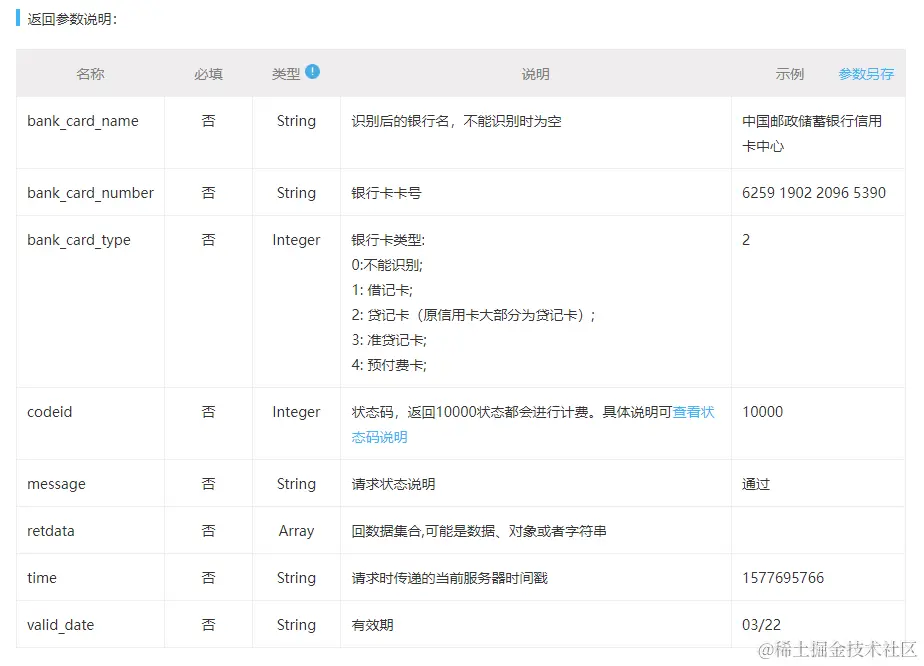Click the 必填 column header
Viewport: 924px width, 666px height.
click(x=208, y=73)
